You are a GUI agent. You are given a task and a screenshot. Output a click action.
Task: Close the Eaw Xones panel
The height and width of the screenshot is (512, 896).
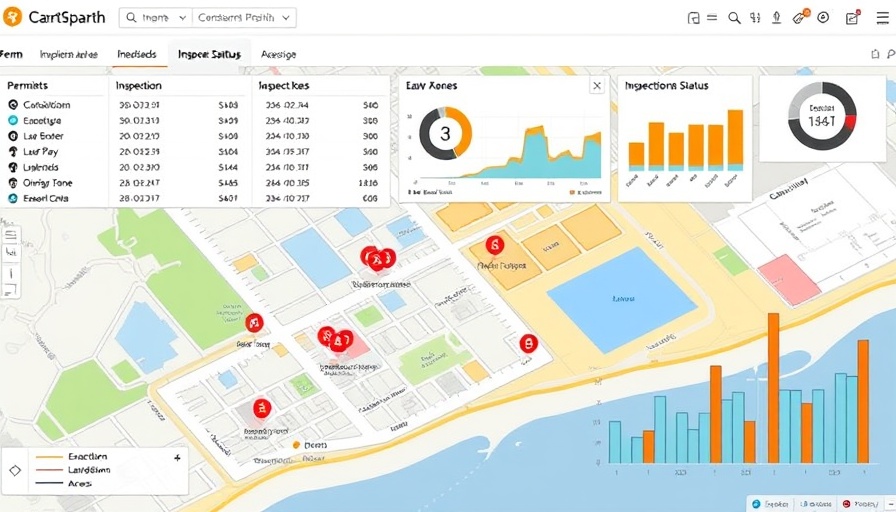pos(597,86)
